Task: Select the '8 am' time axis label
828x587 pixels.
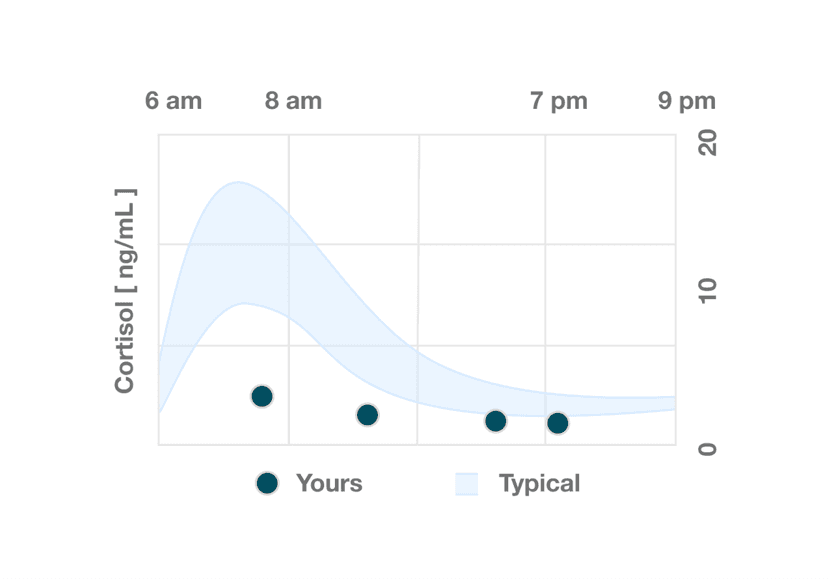Action: point(294,101)
